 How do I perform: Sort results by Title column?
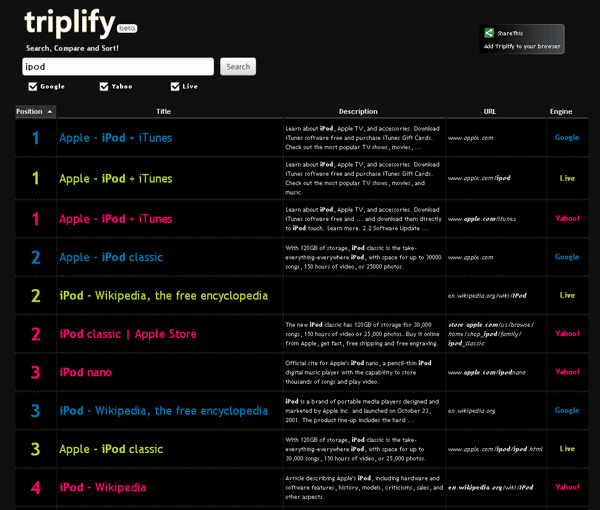[163, 111]
